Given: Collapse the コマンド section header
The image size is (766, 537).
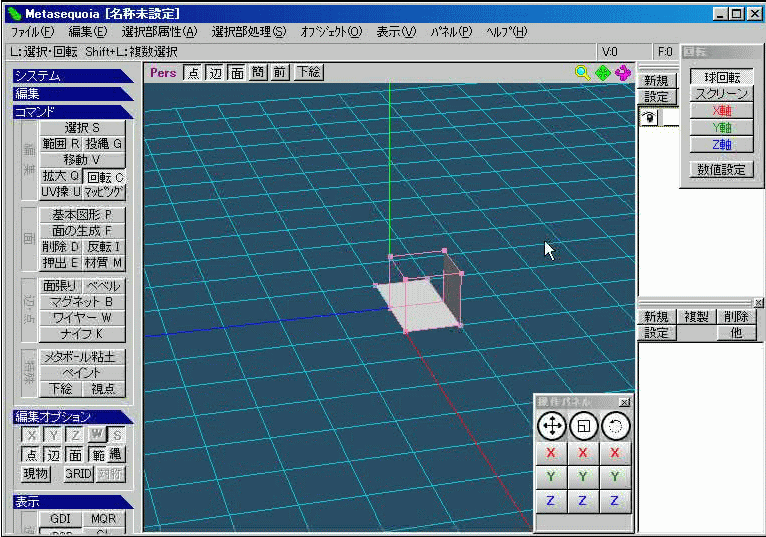Looking at the screenshot, I should pyautogui.click(x=73, y=112).
